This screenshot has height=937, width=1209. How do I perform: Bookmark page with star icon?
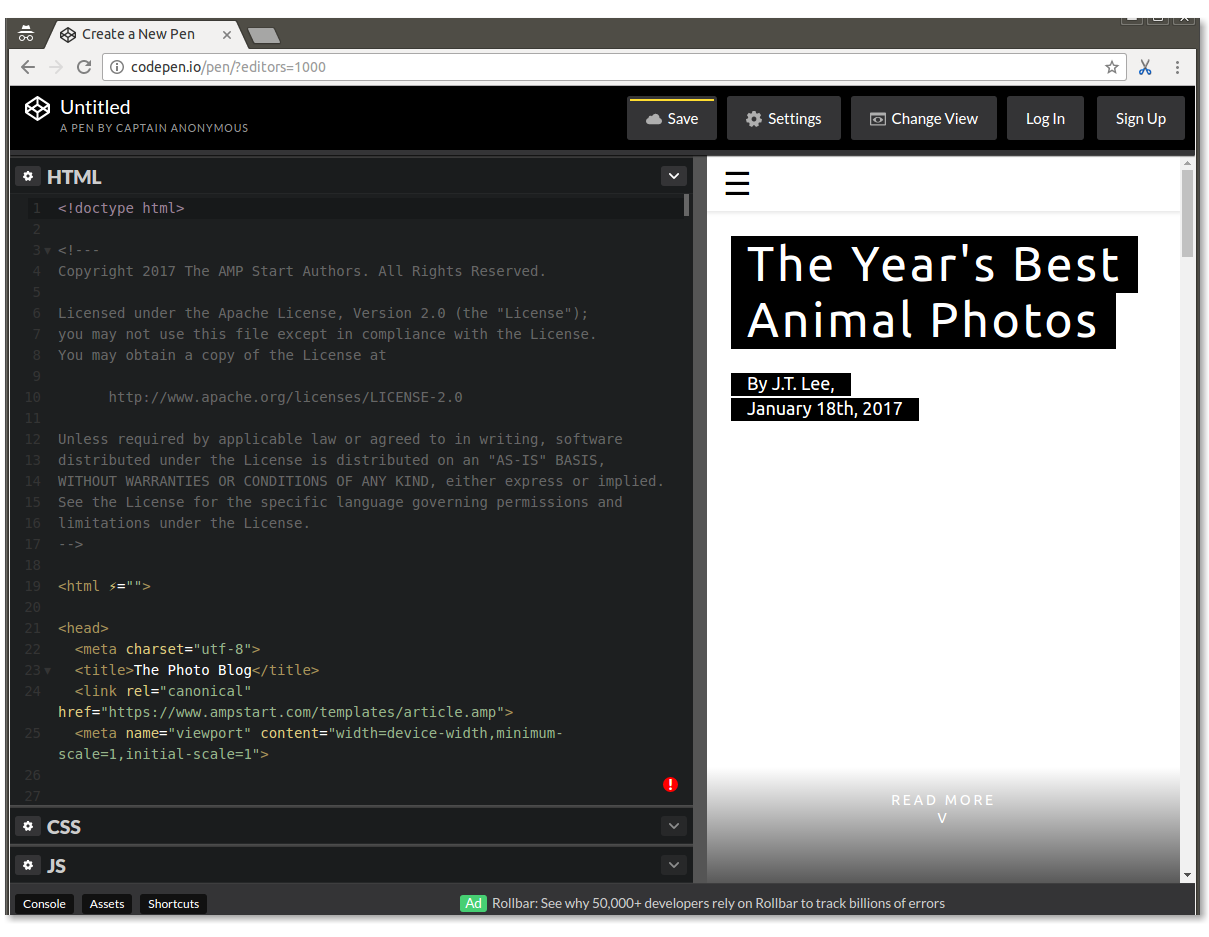1111,67
